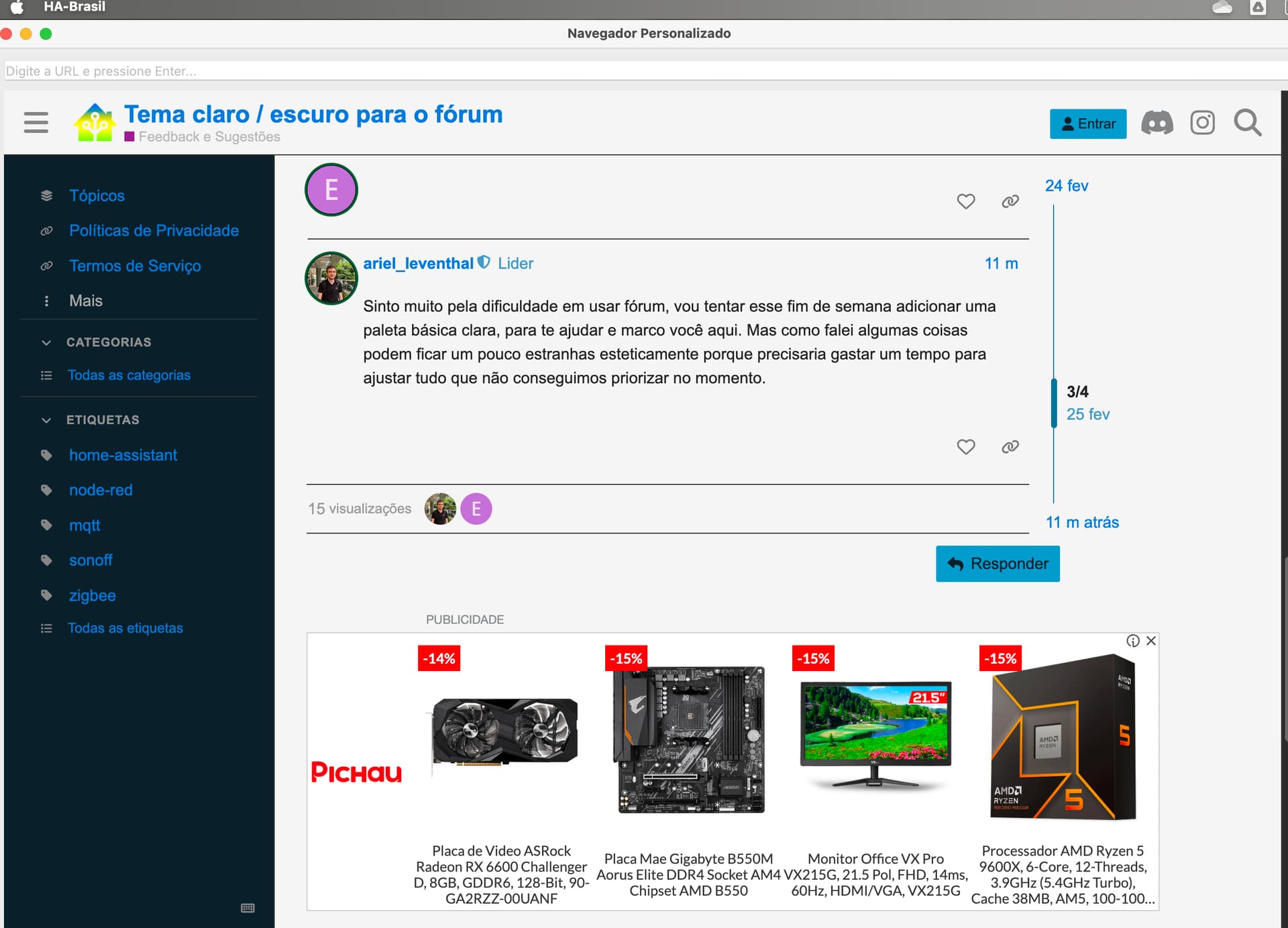Copy link of user E's post
The image size is (1288, 928).
point(1010,201)
